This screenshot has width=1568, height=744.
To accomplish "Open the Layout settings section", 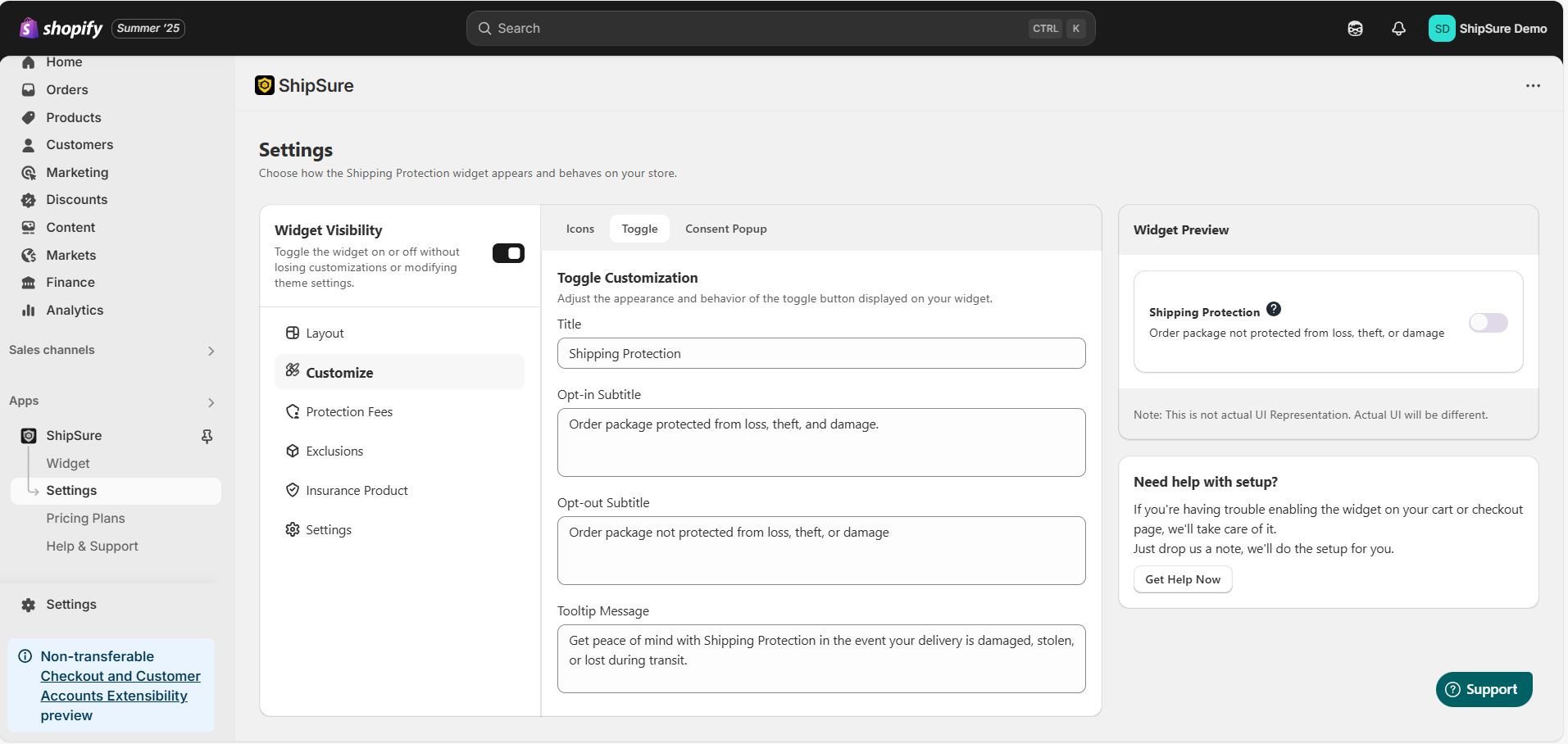I will pos(399,333).
